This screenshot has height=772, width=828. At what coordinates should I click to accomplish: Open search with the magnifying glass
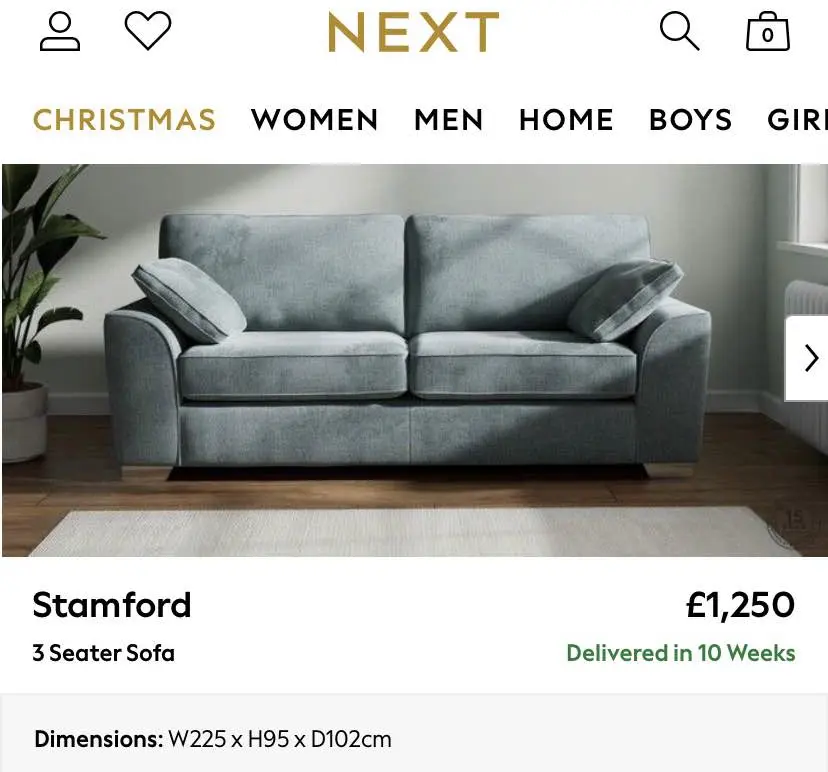coord(679,31)
